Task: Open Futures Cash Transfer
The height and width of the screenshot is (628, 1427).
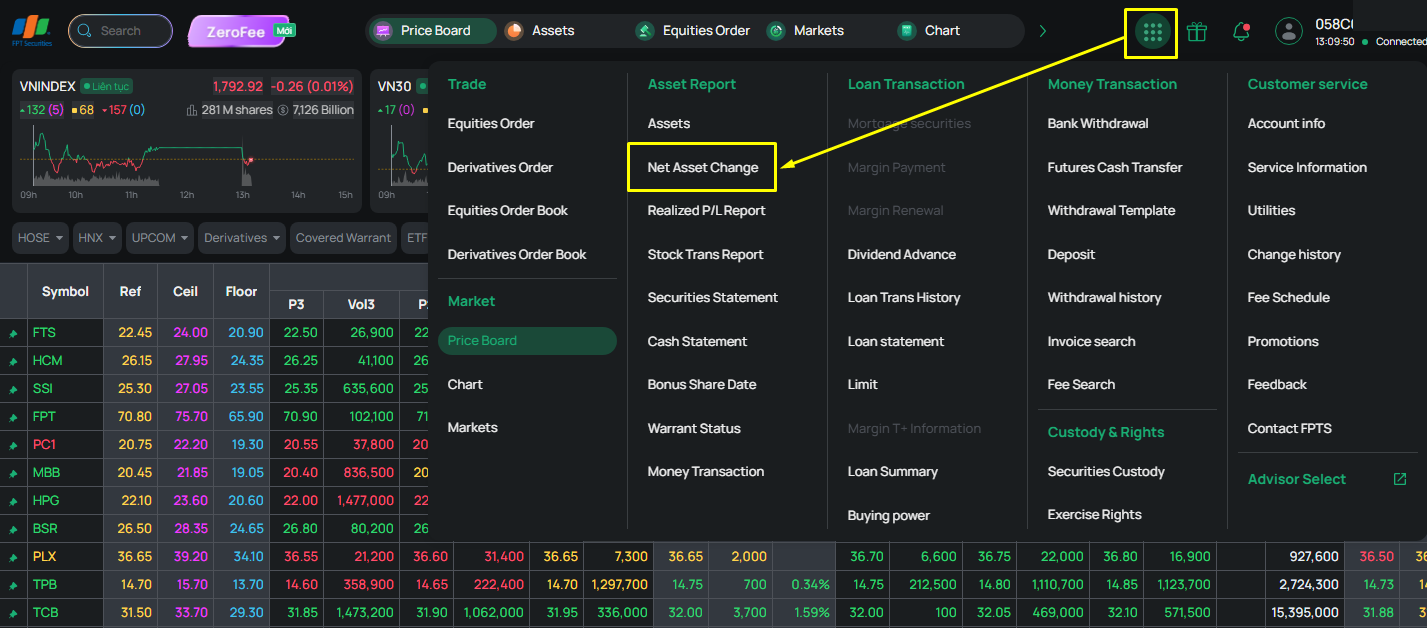Action: click(x=1115, y=167)
